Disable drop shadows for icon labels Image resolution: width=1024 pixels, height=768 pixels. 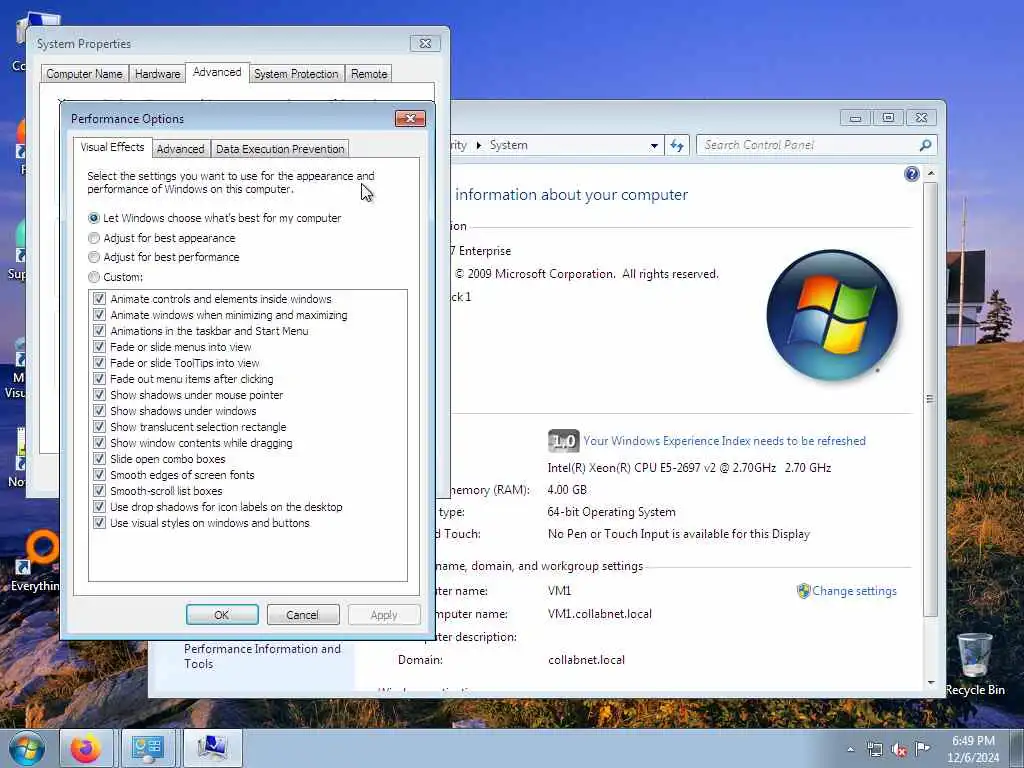(x=99, y=507)
